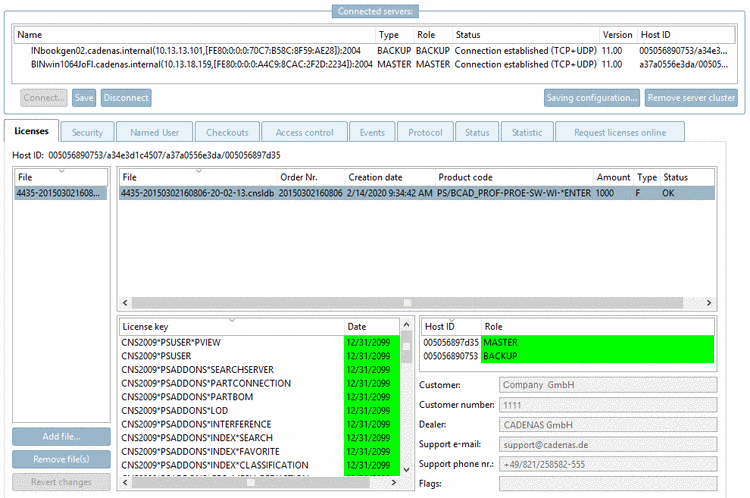Viewport: 750px width, 498px height.
Task: Click the Revert changes button
Action: click(61, 482)
